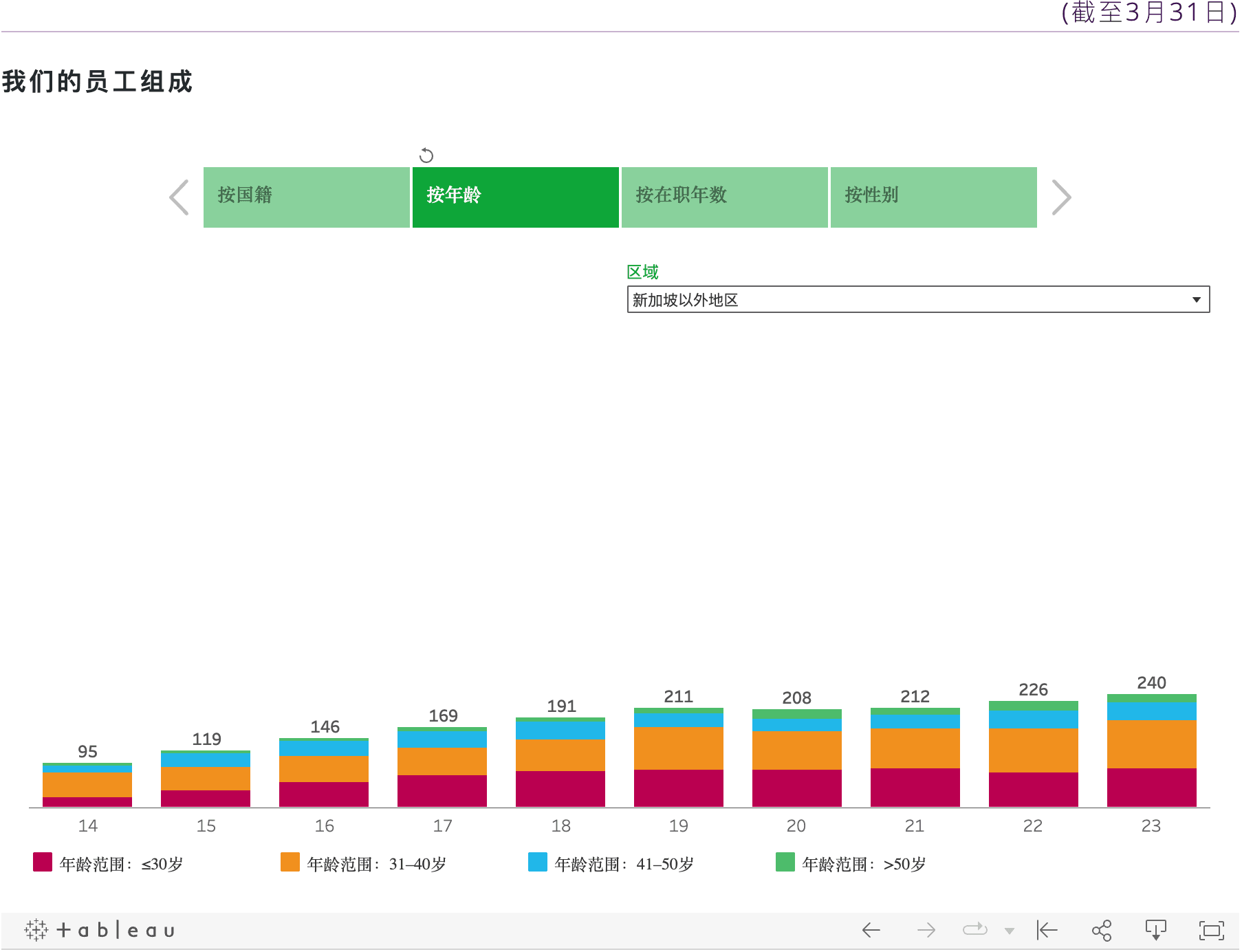Image resolution: width=1242 pixels, height=952 pixels.
Task: Click the total label 226
Action: pyautogui.click(x=1034, y=690)
